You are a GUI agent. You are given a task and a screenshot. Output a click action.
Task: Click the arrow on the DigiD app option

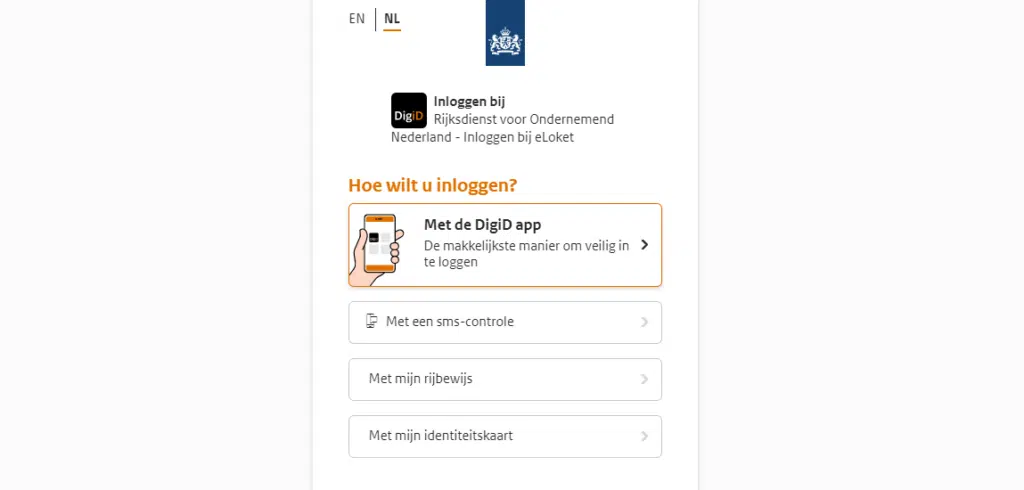pos(644,244)
